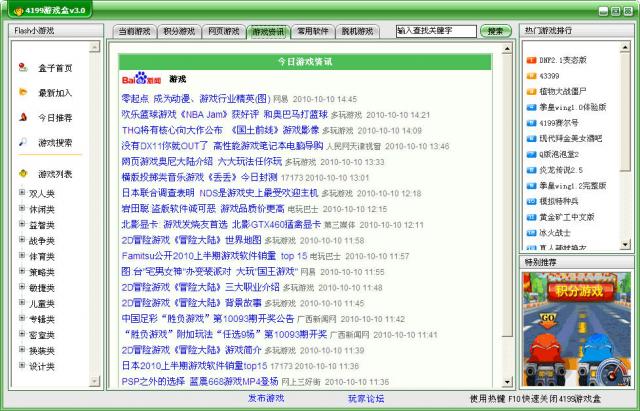Image resolution: width=640 pixels, height=411 pixels.
Task: Click the 游戏列表 icon in sidebar
Action: coord(23,173)
